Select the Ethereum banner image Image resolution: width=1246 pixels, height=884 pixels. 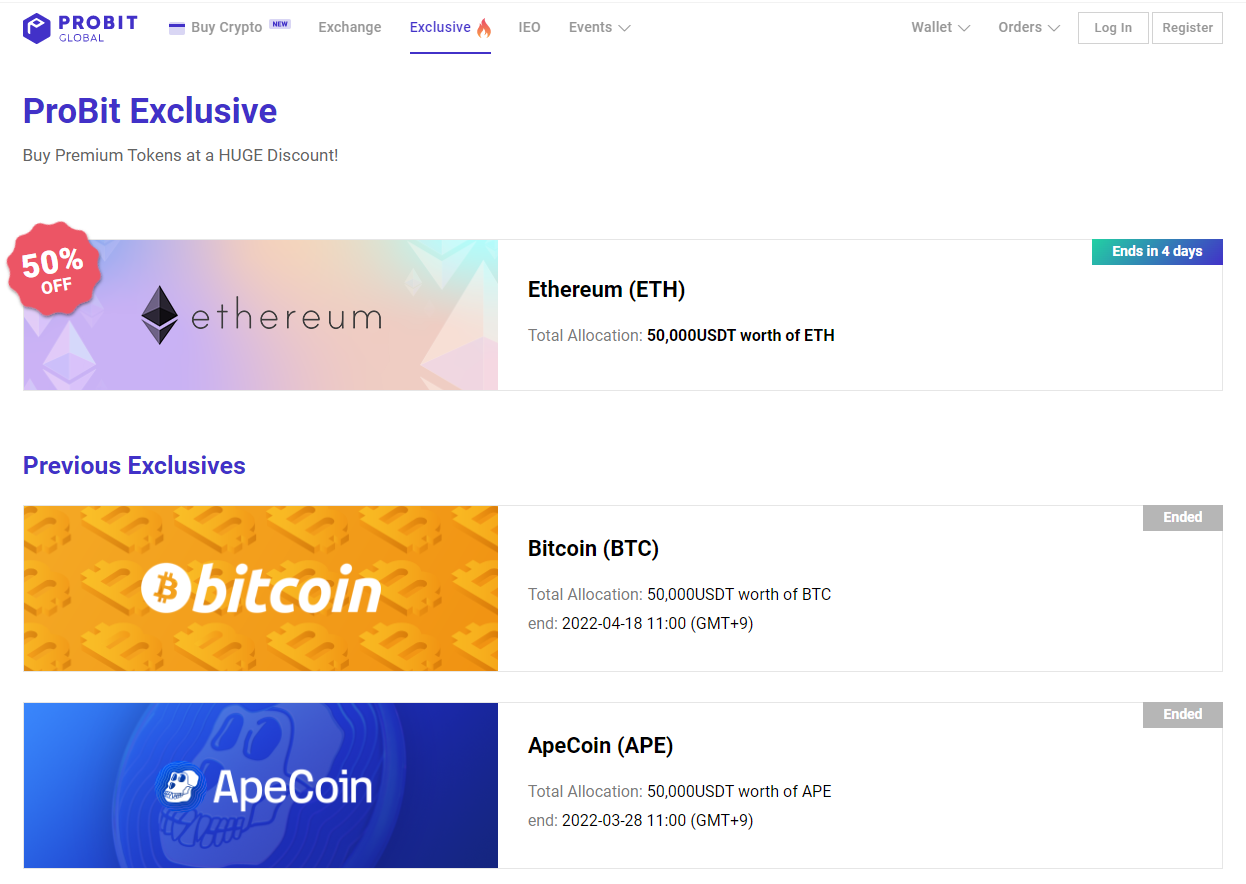click(x=260, y=314)
